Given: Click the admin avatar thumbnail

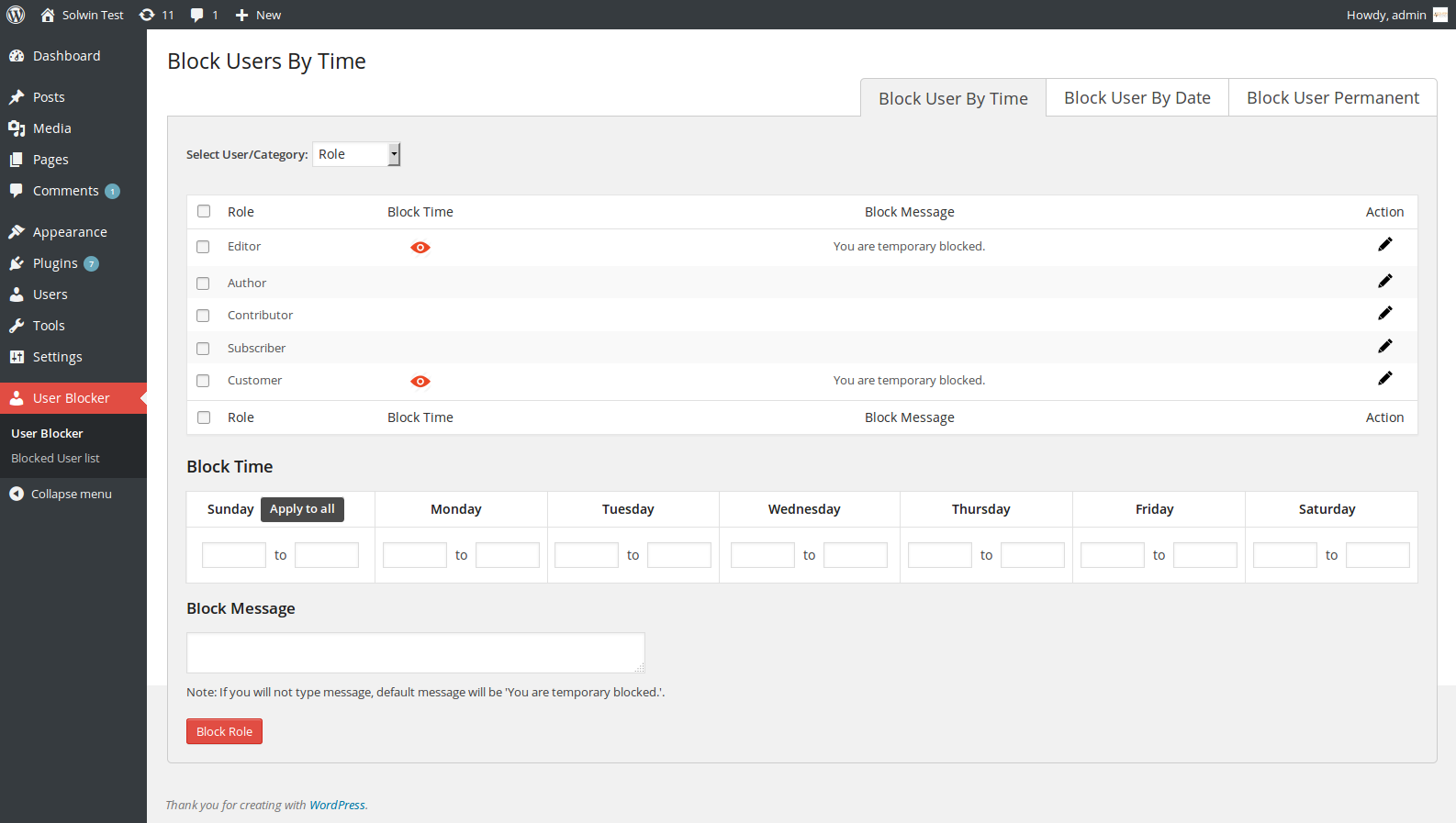Looking at the screenshot, I should (1440, 15).
